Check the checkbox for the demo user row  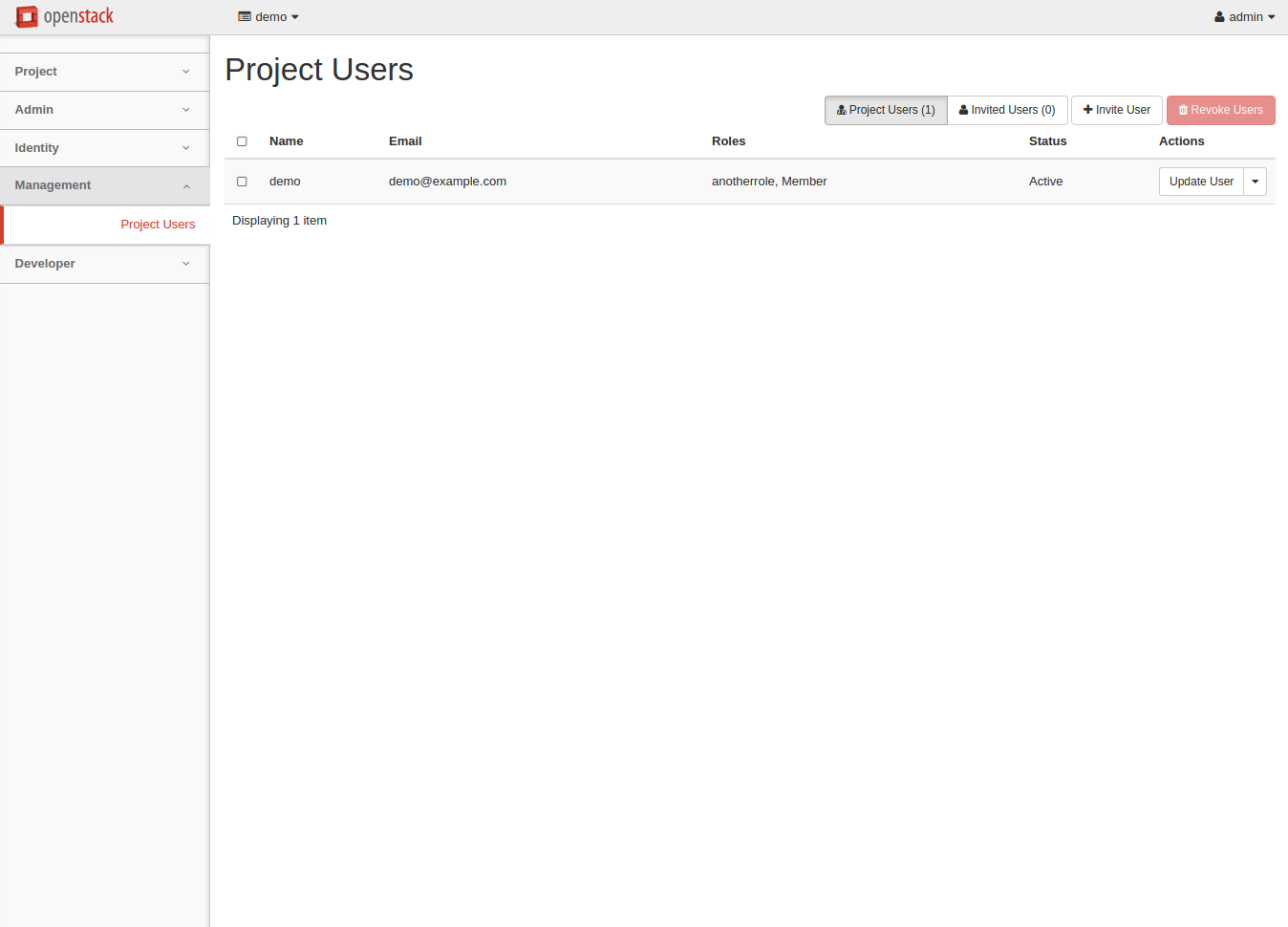[x=242, y=182]
